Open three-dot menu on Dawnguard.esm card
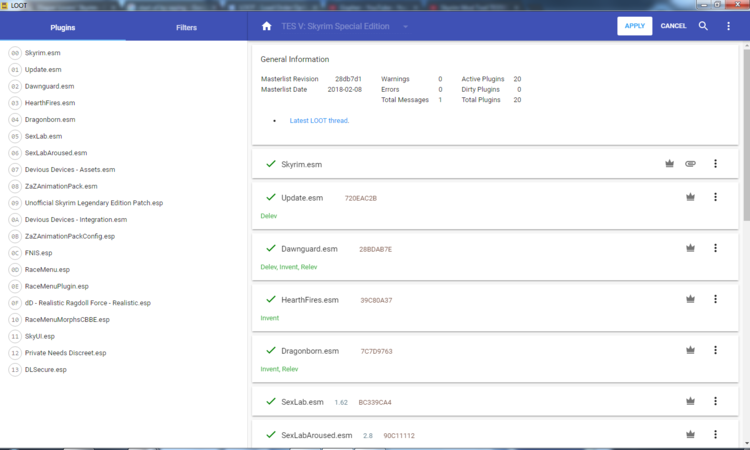The width and height of the screenshot is (750, 450). pos(715,248)
